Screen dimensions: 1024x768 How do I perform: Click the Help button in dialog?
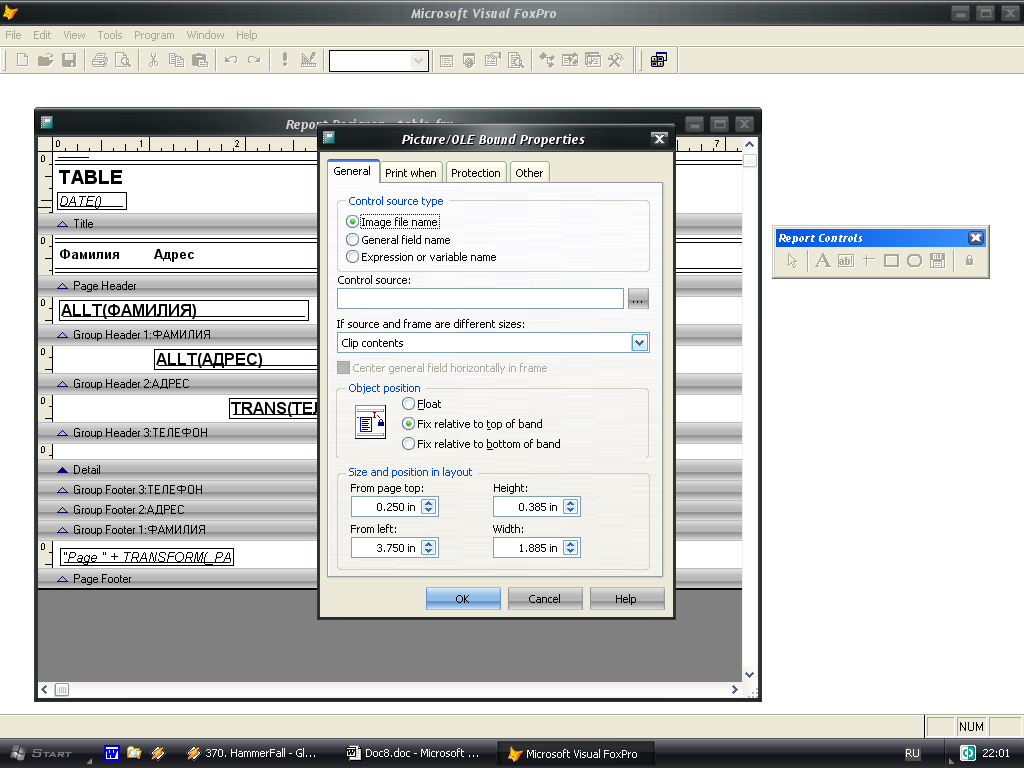[626, 599]
